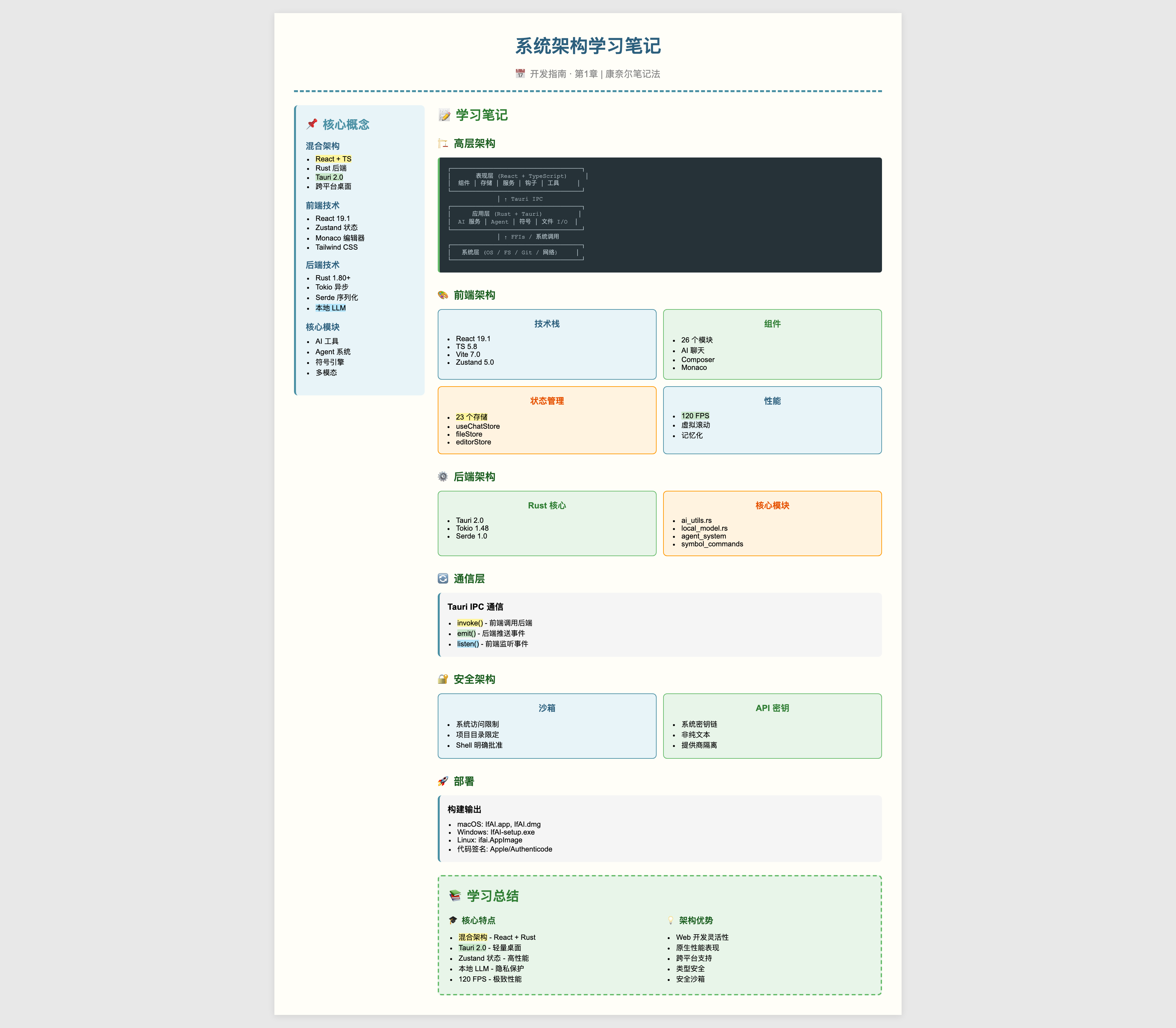Screen dimensions: 1176x1028
Task: Click the 🚀 rocket icon beside 部署
Action: [442, 781]
